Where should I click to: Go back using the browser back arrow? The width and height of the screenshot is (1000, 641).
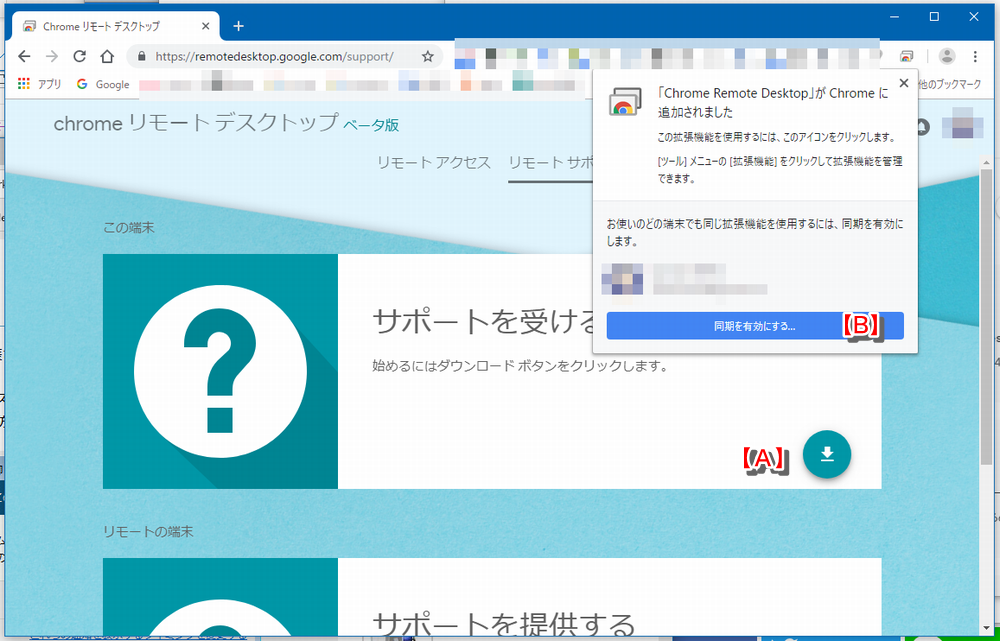[x=24, y=56]
